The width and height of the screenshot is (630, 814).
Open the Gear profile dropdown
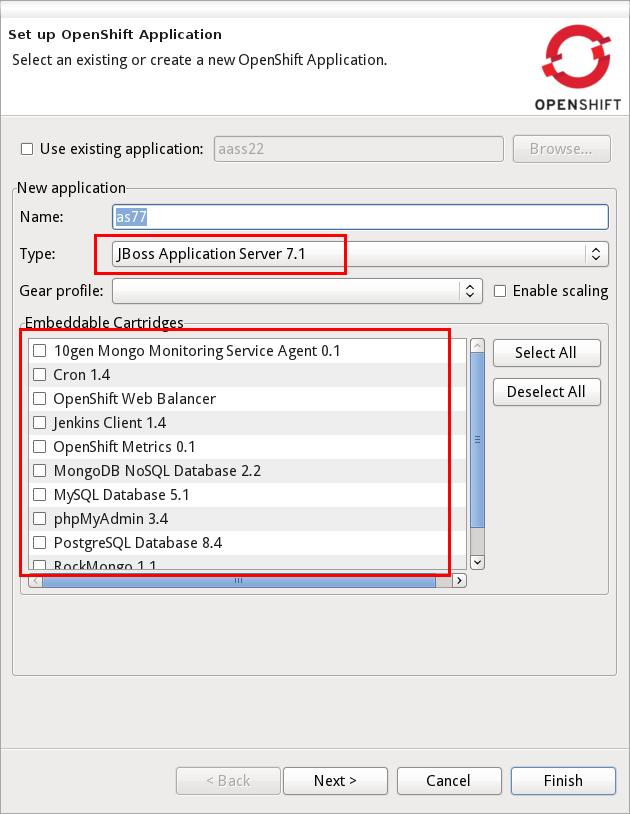(x=297, y=291)
